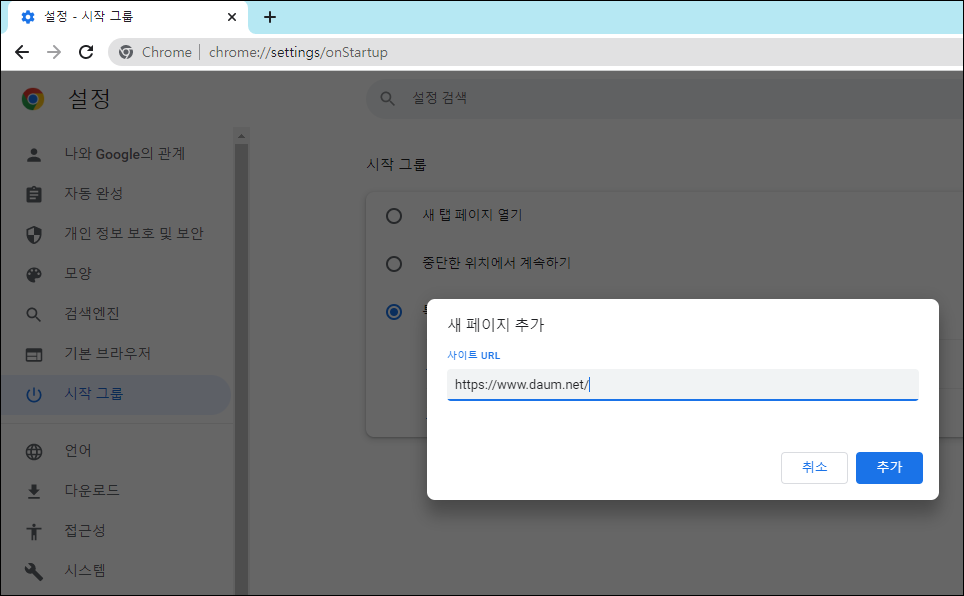This screenshot has height=596, width=964.
Task: Open 개인 정보 보호 및 보안 settings
Action: pyautogui.click(x=117, y=234)
